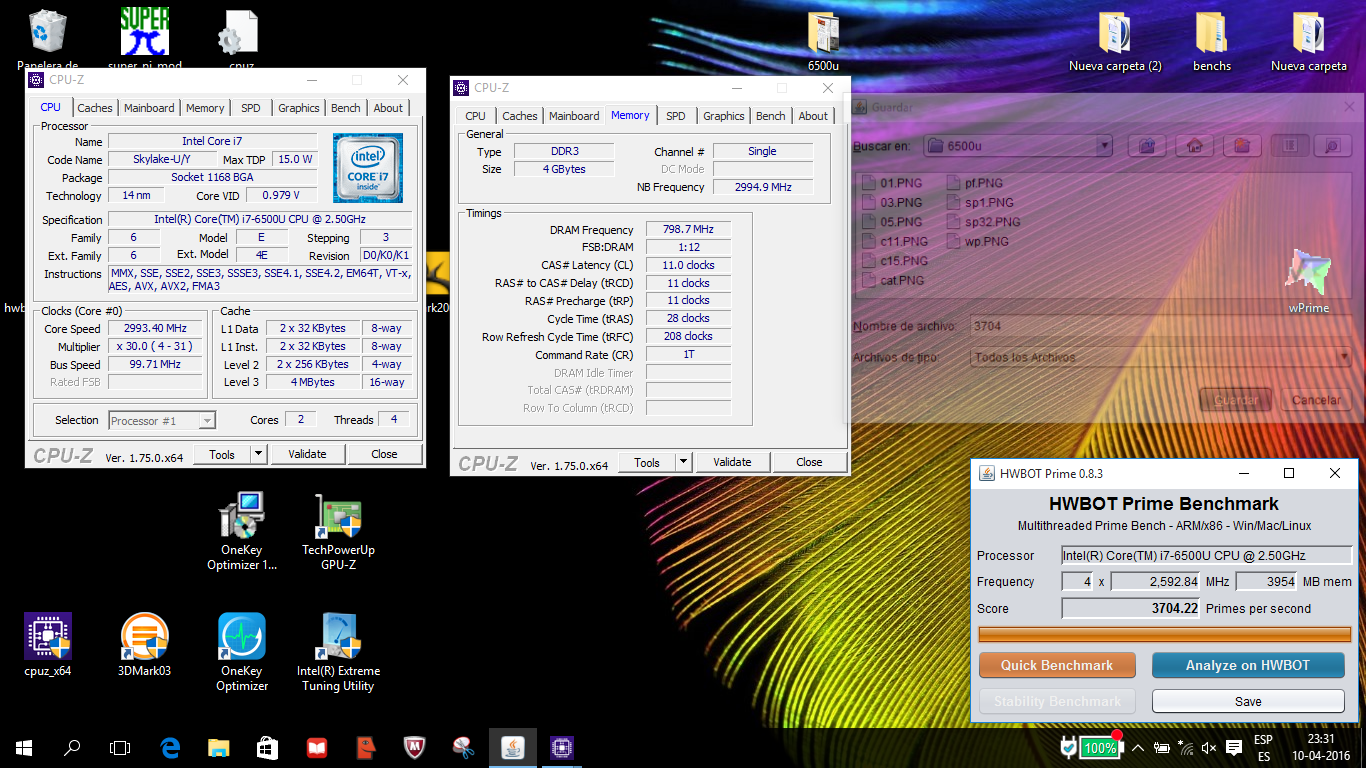Create a new folder in the Guardar dialog
This screenshot has width=1366, height=768.
1242,146
